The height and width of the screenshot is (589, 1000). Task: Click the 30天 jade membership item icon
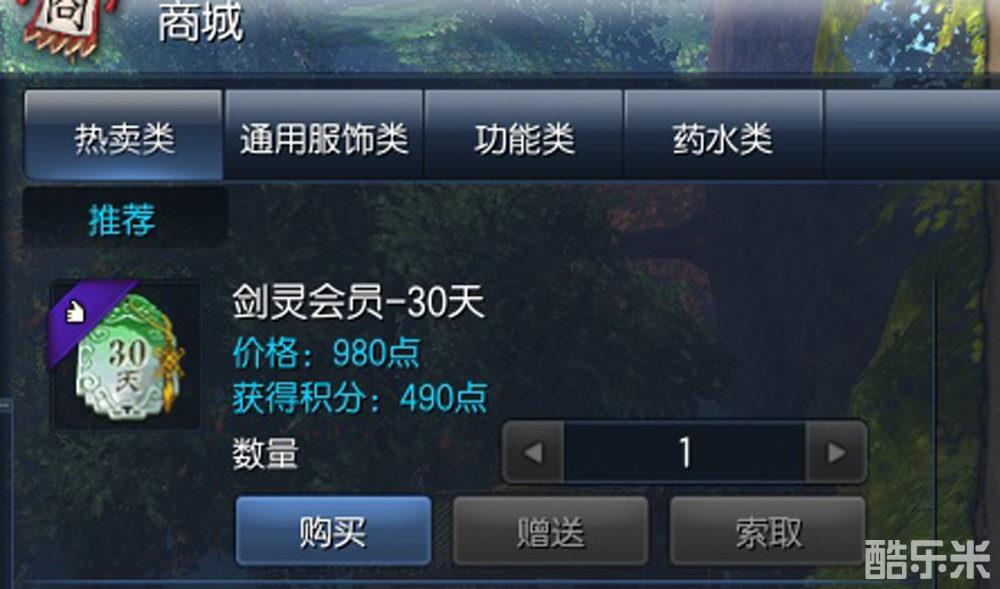(x=126, y=354)
